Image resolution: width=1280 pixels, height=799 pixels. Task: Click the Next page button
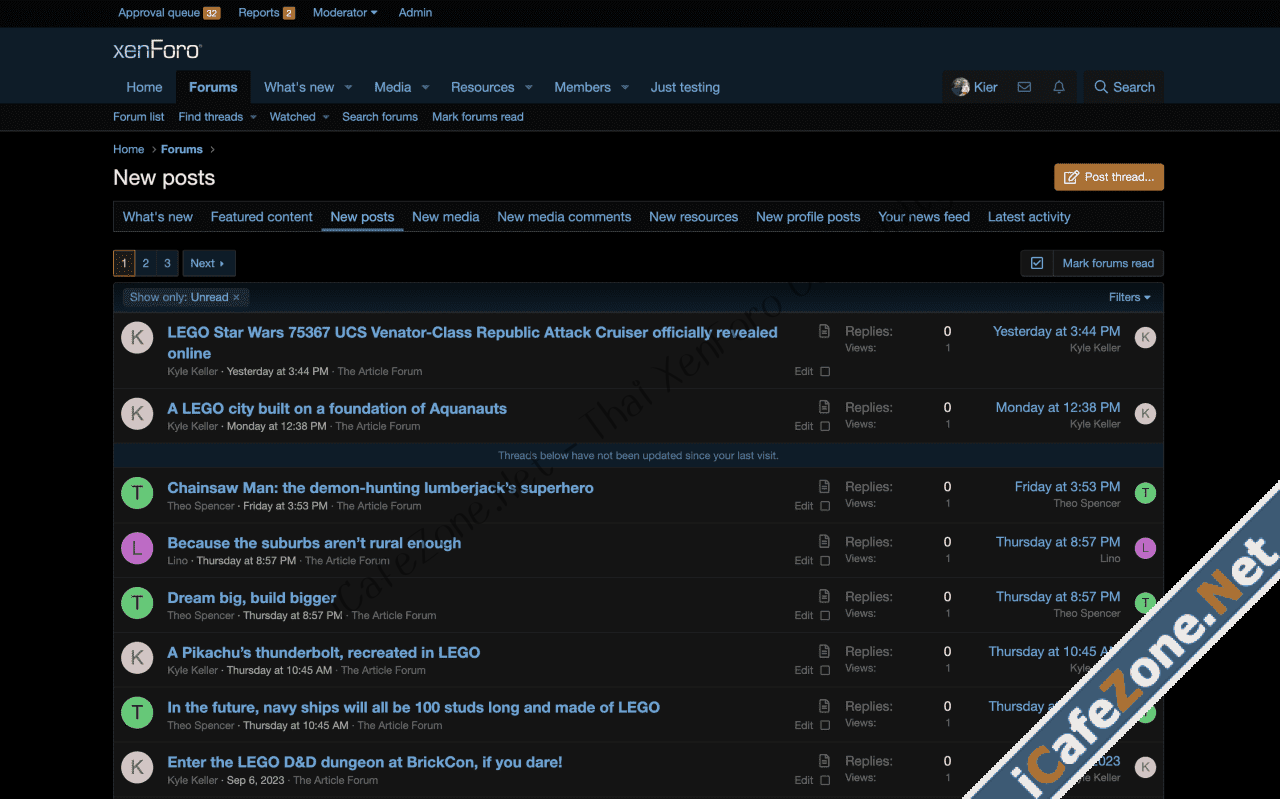208,263
